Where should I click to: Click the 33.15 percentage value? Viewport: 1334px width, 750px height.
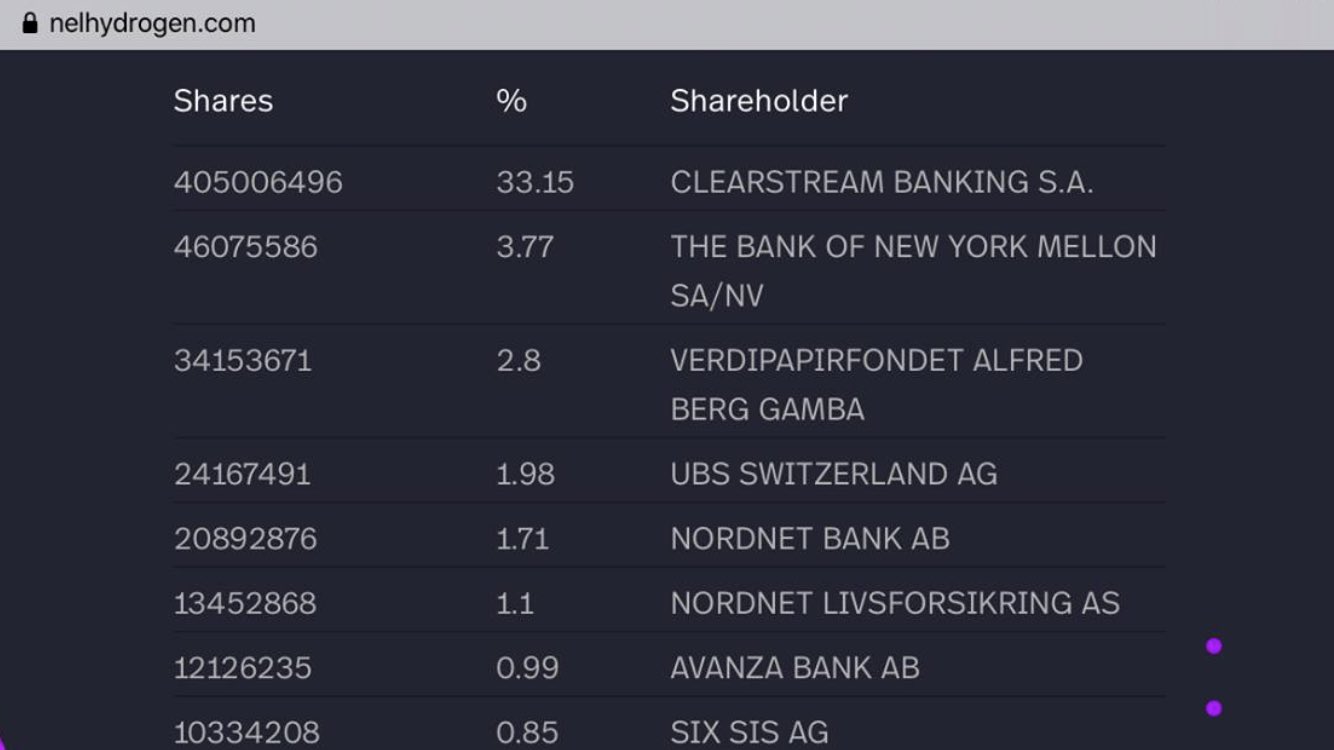[x=535, y=182]
